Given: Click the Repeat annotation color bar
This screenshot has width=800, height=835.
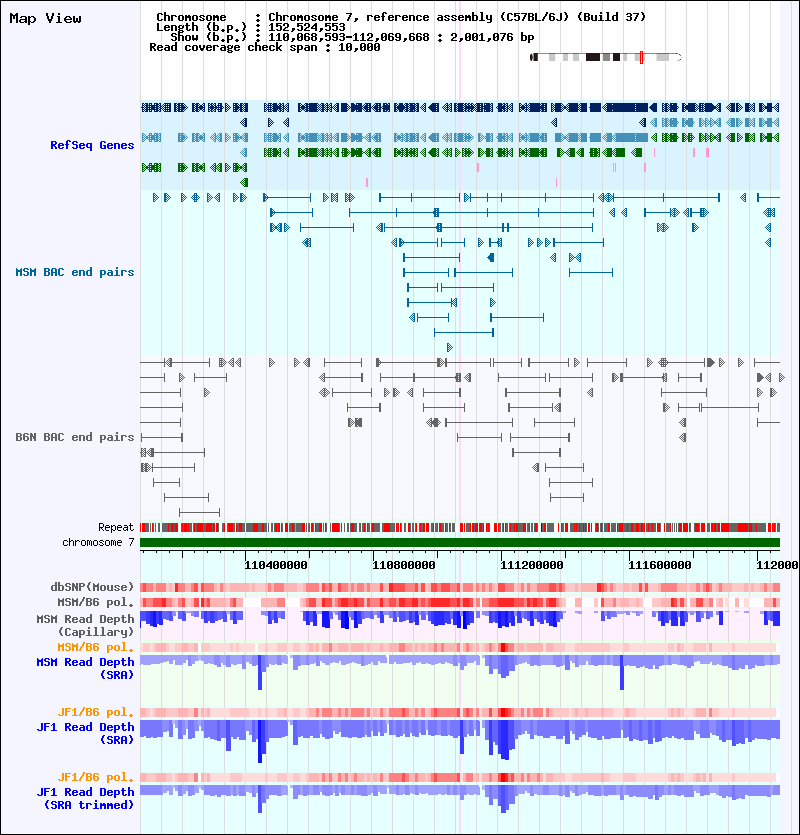Looking at the screenshot, I should (460, 528).
